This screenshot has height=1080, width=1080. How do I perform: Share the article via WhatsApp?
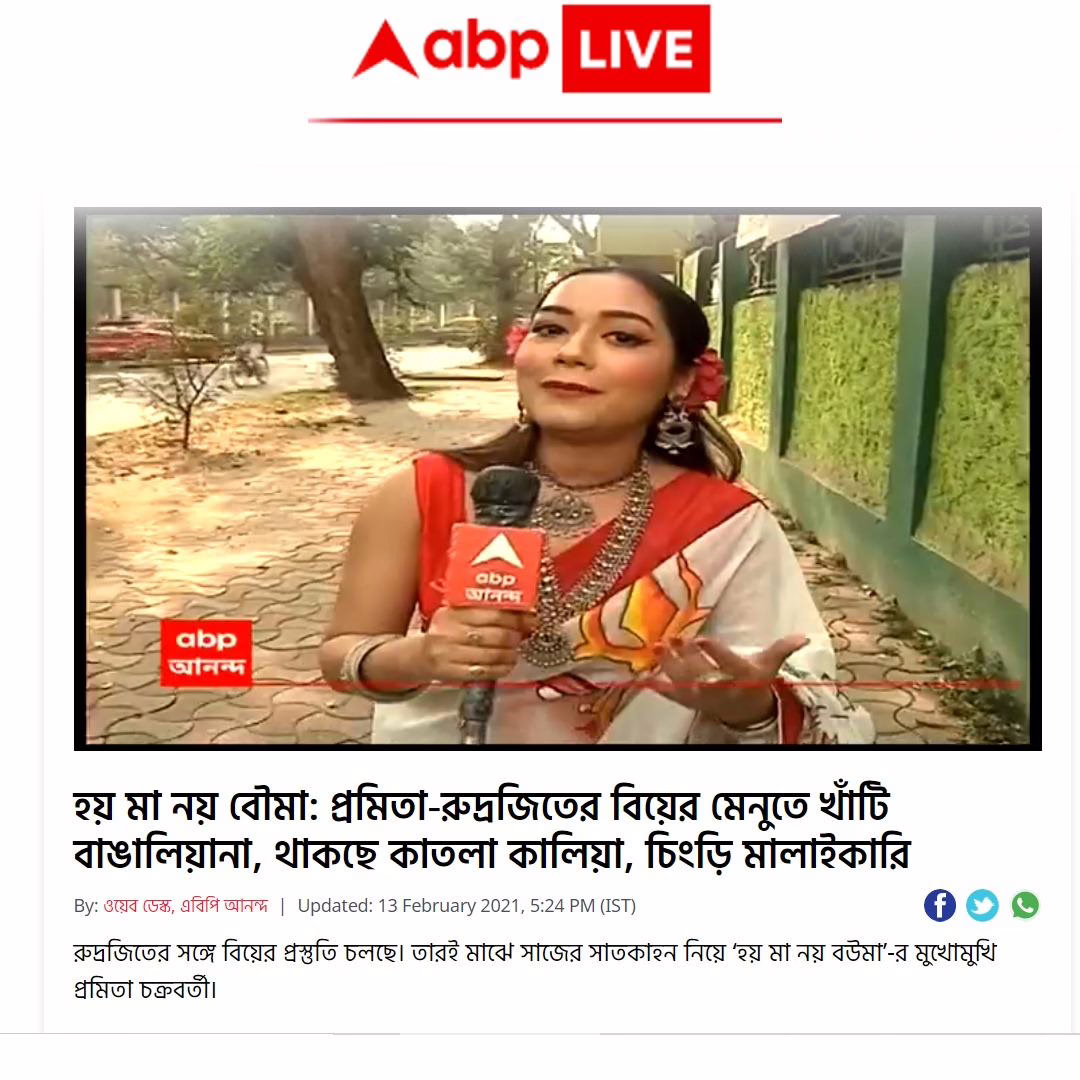tap(1025, 905)
